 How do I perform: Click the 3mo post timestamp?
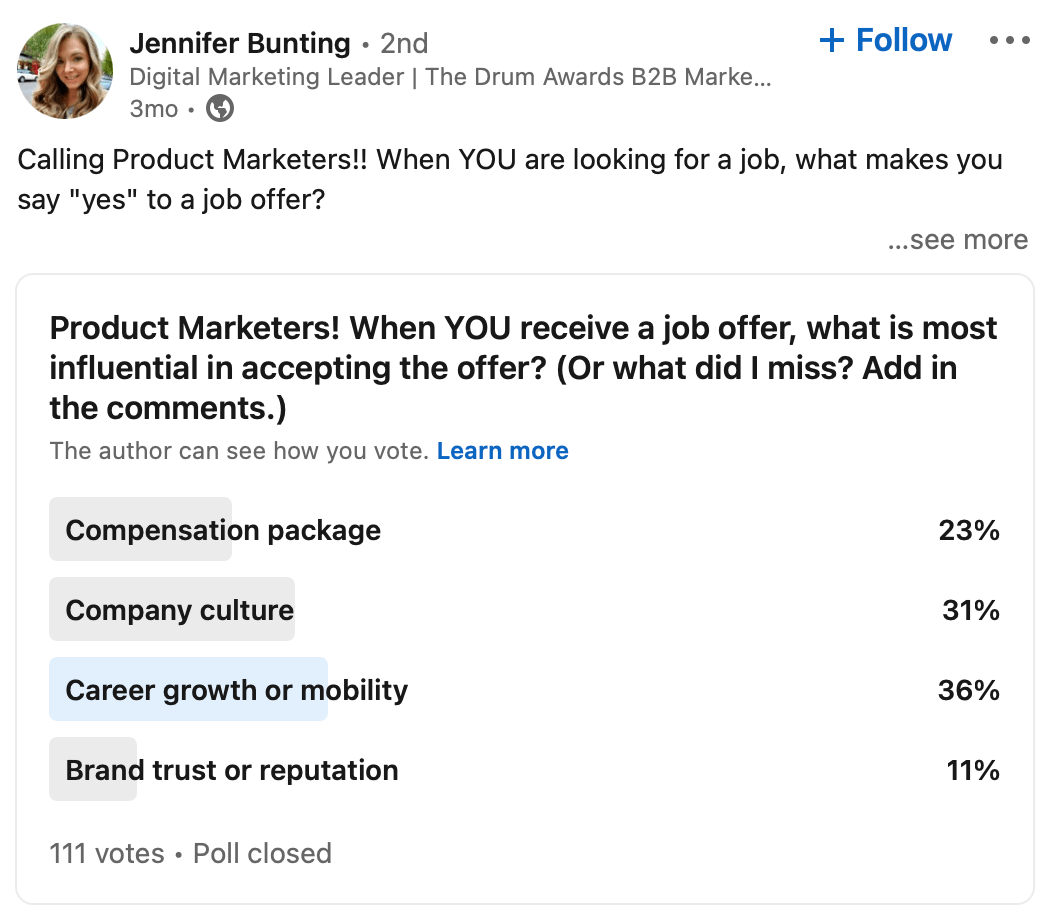153,108
